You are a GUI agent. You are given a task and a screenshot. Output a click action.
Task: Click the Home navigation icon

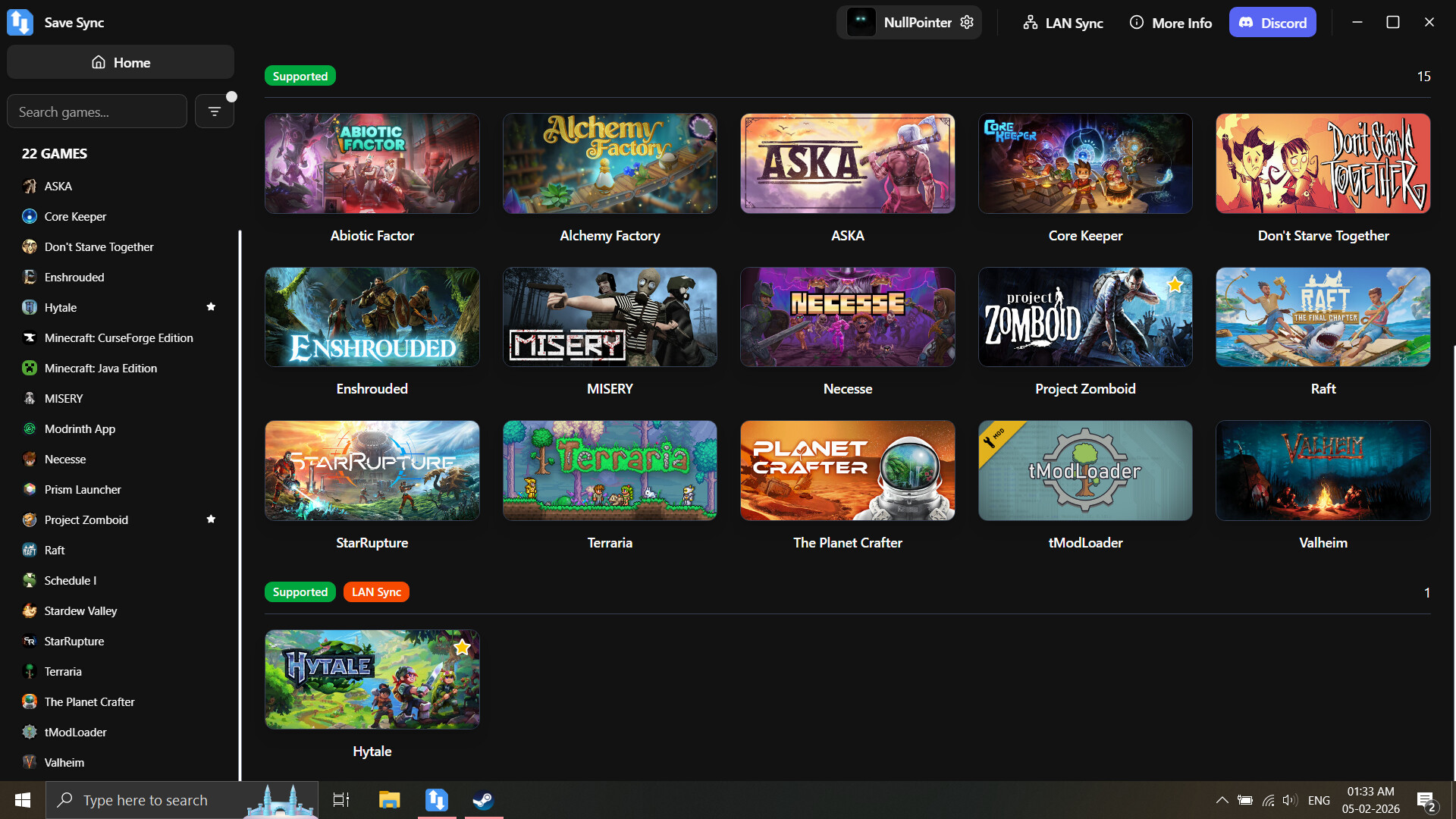click(98, 62)
